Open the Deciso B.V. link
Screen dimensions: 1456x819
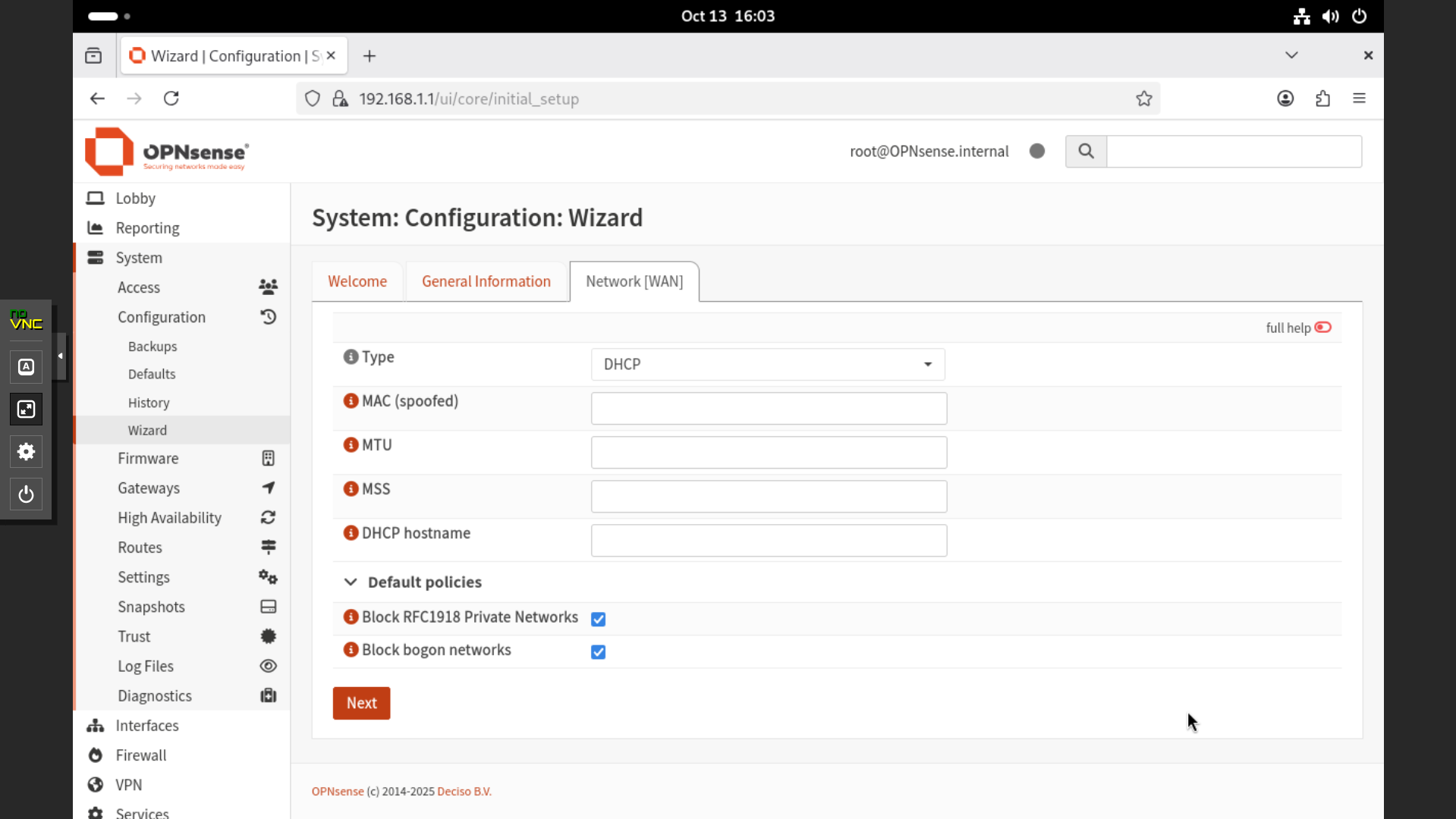[x=464, y=792]
